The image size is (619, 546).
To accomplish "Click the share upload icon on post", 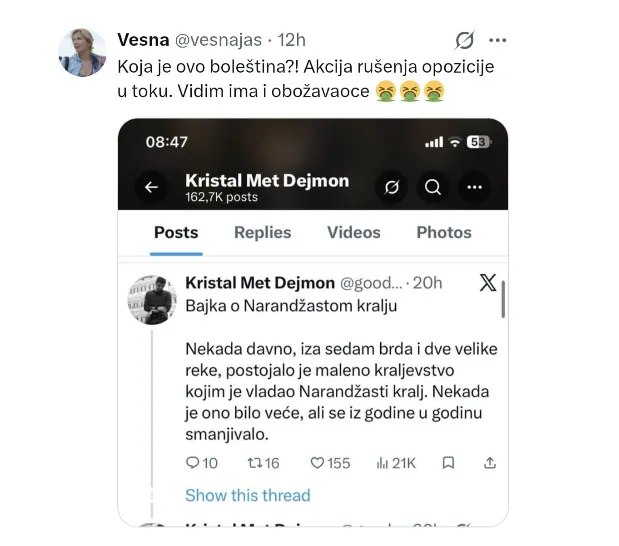I will 490,462.
